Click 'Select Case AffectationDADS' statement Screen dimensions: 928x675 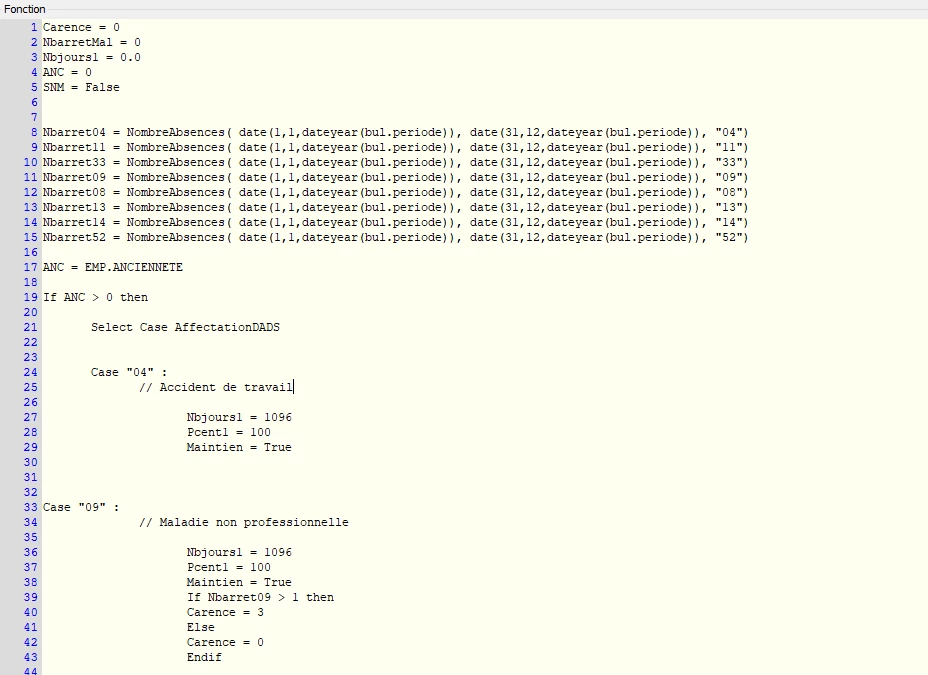185,327
